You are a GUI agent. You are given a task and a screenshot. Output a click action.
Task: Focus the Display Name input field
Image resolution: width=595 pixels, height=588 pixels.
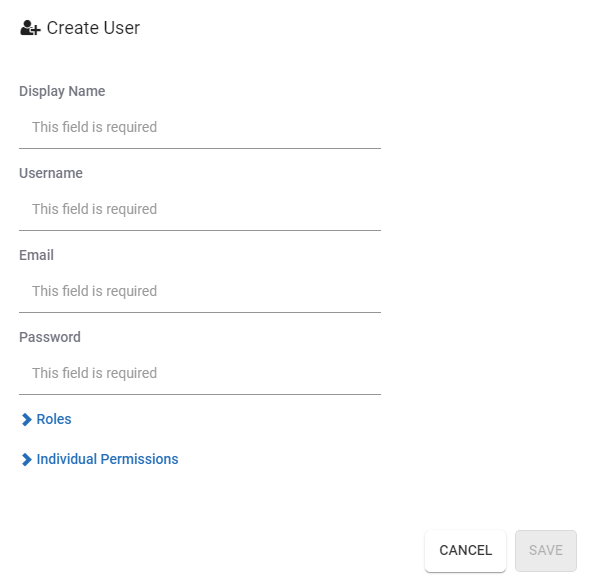pyautogui.click(x=200, y=127)
